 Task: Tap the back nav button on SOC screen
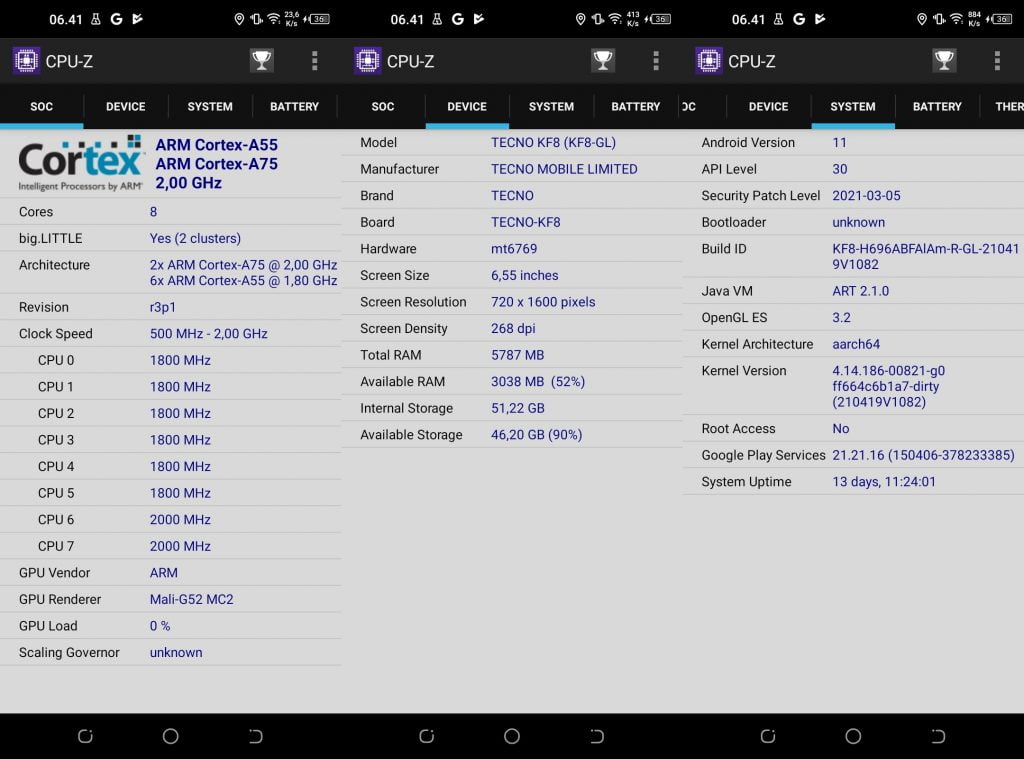coord(256,736)
